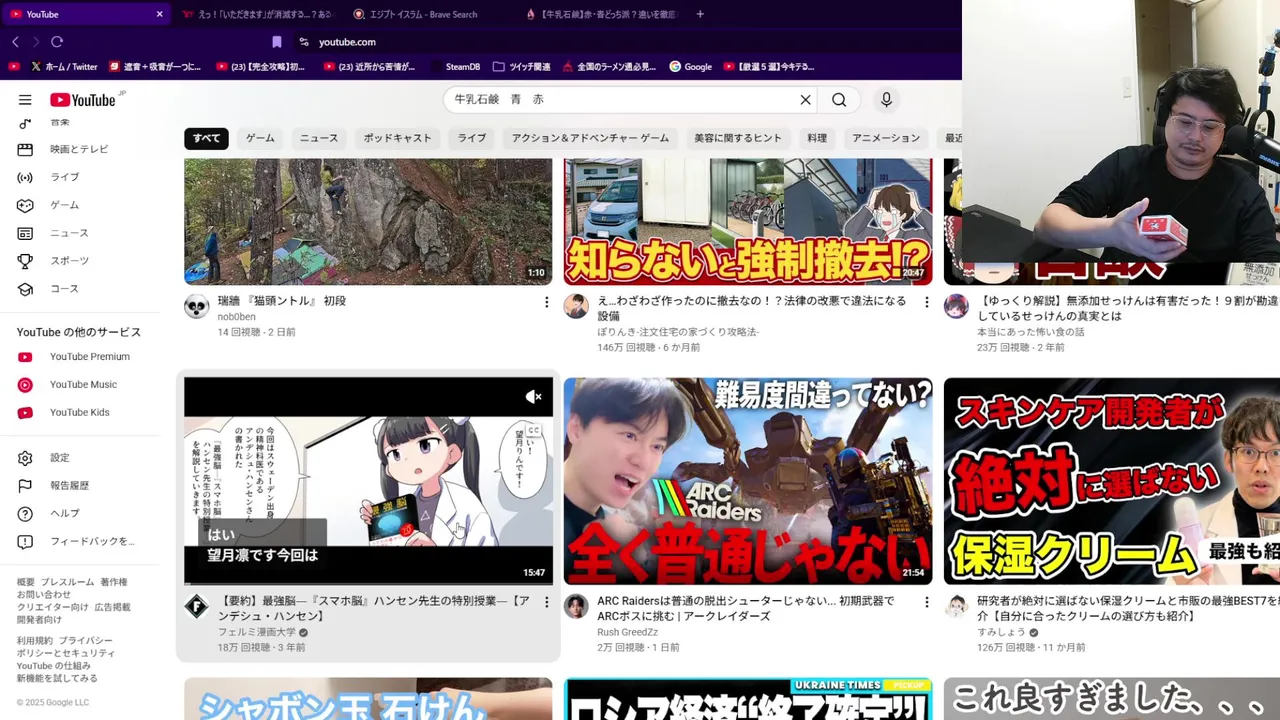Open more options for 猫頭ントル video
Screen dimensions: 1280x720
click(x=546, y=302)
